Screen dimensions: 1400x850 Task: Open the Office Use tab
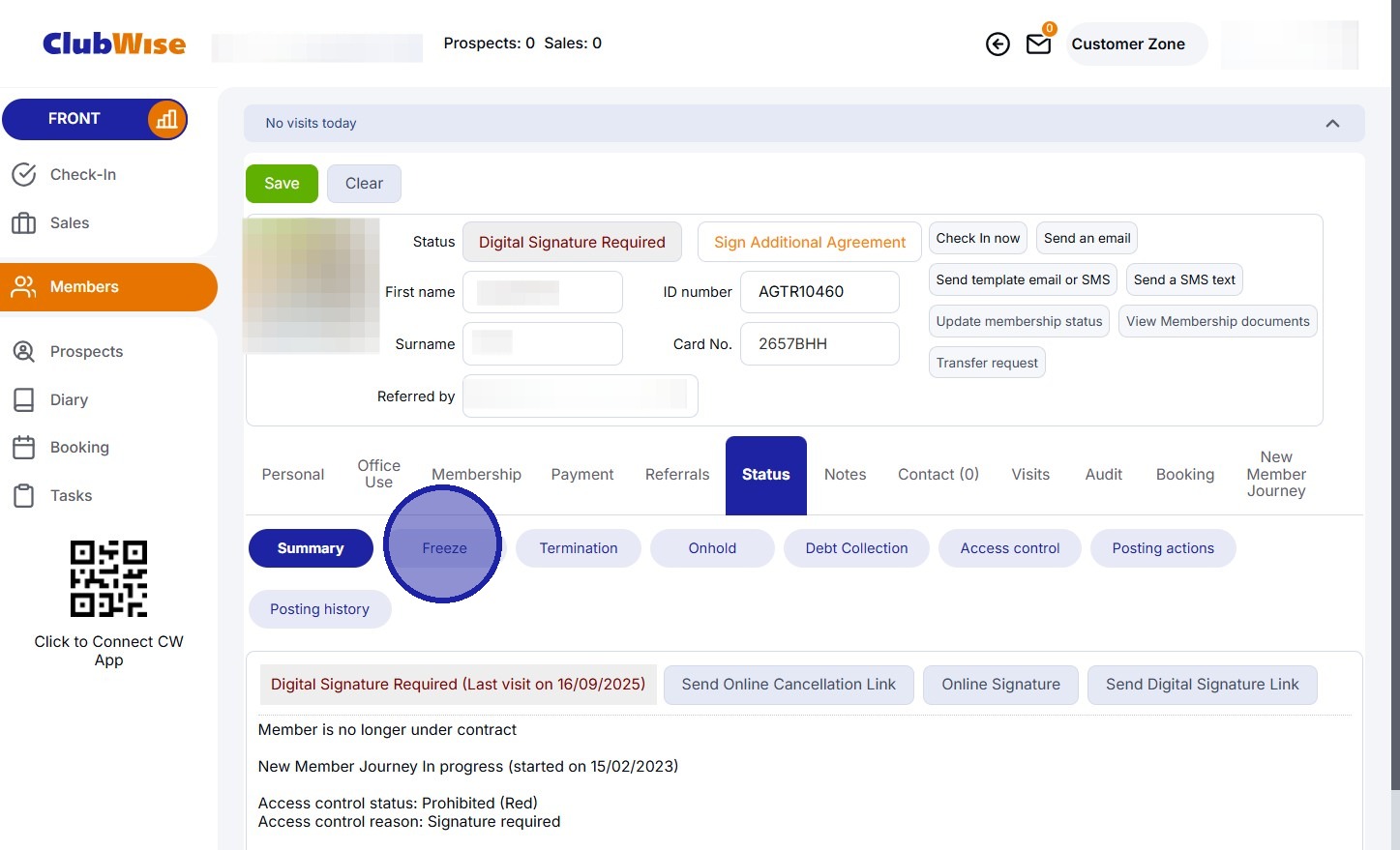coord(378,475)
